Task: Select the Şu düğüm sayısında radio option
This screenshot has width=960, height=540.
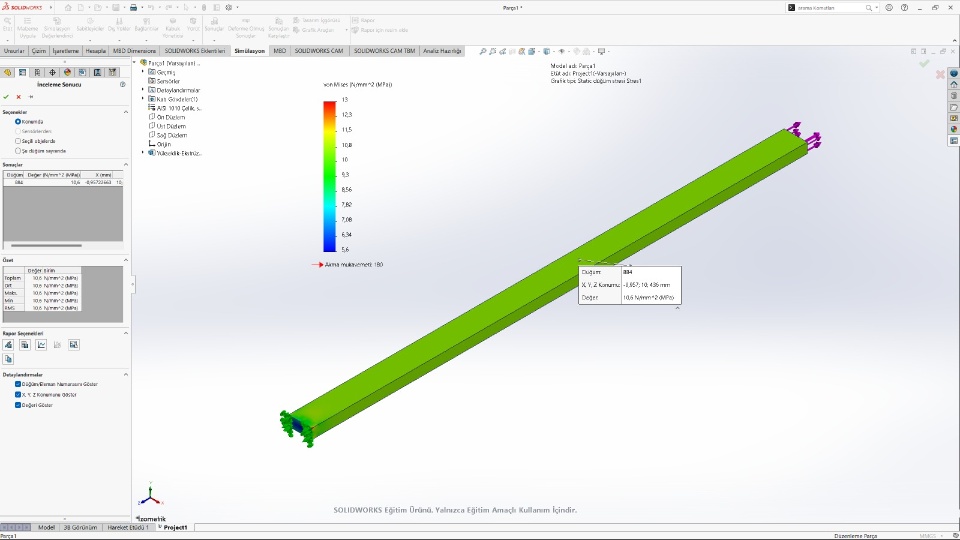Action: [18, 151]
